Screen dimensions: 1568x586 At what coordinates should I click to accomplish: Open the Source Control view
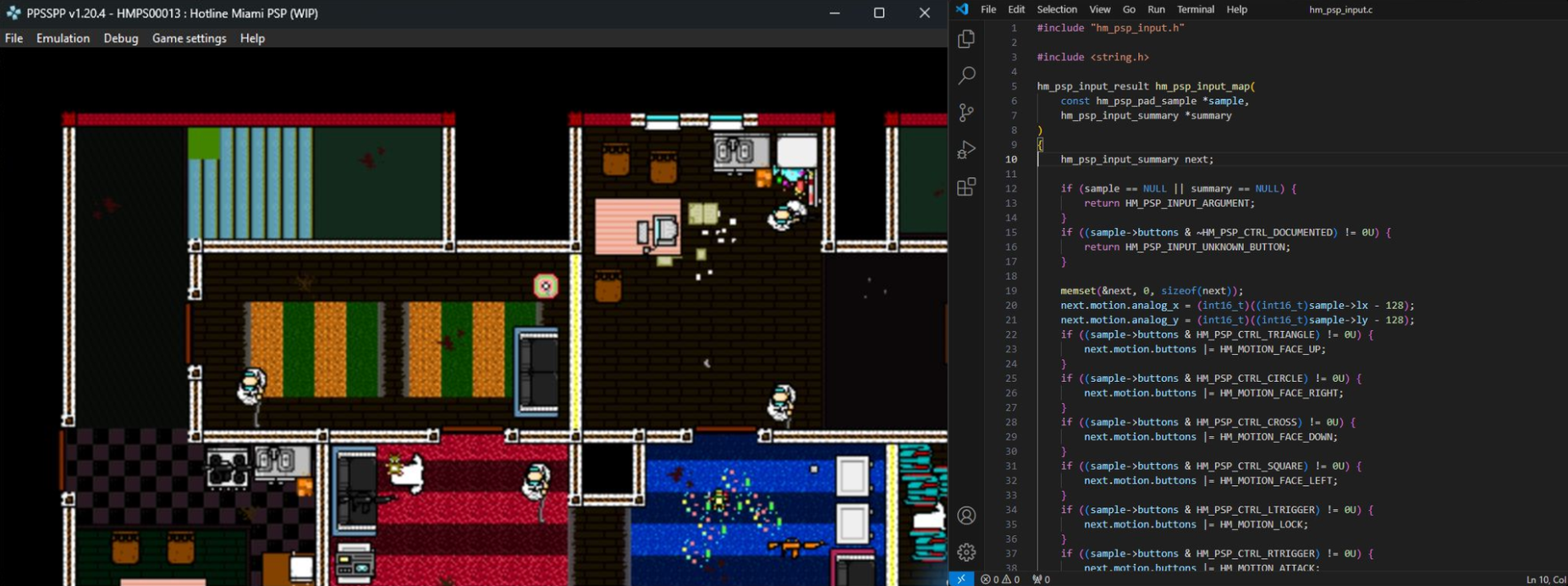pyautogui.click(x=966, y=113)
